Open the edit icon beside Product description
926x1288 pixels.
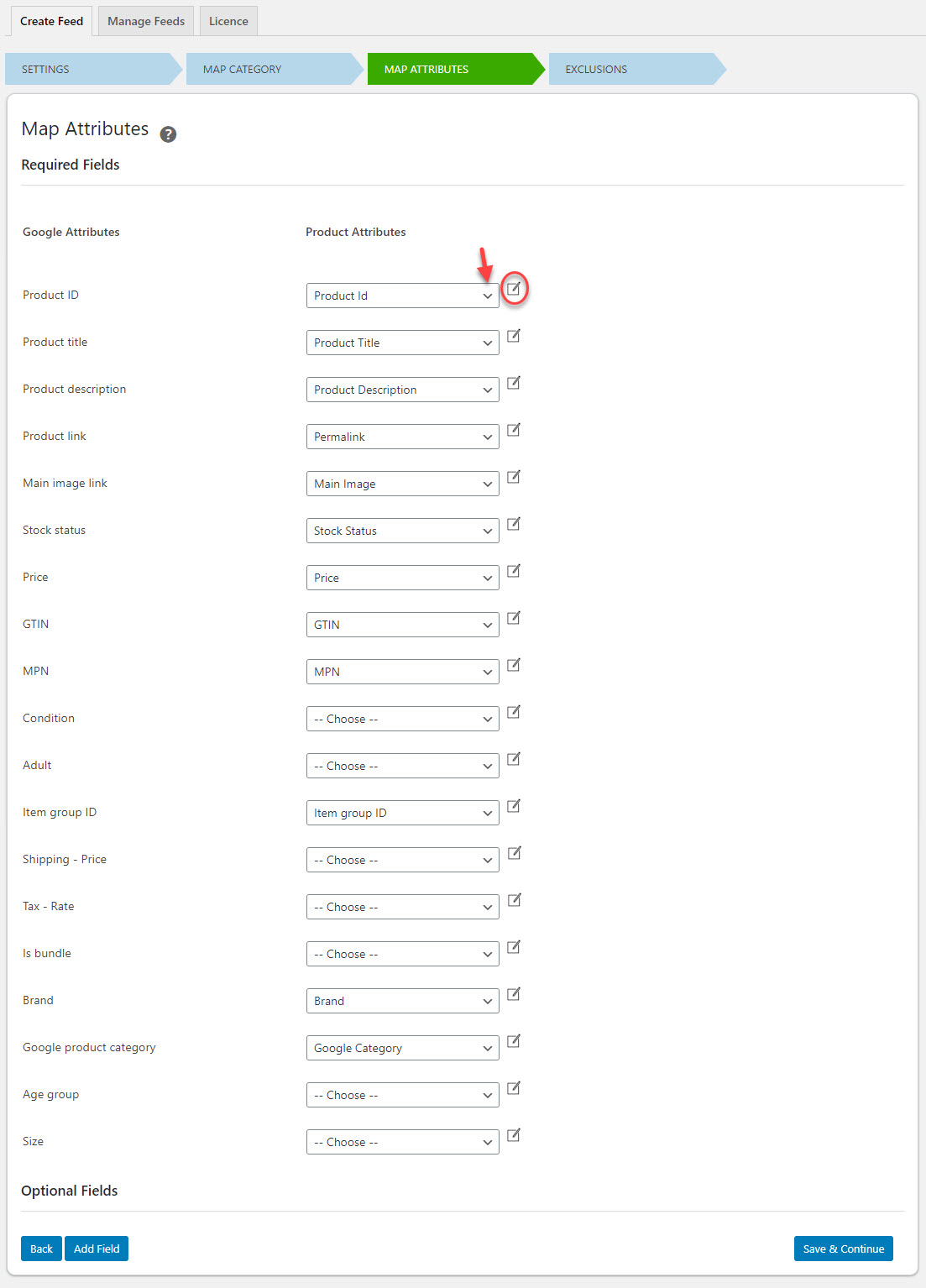pyautogui.click(x=514, y=383)
